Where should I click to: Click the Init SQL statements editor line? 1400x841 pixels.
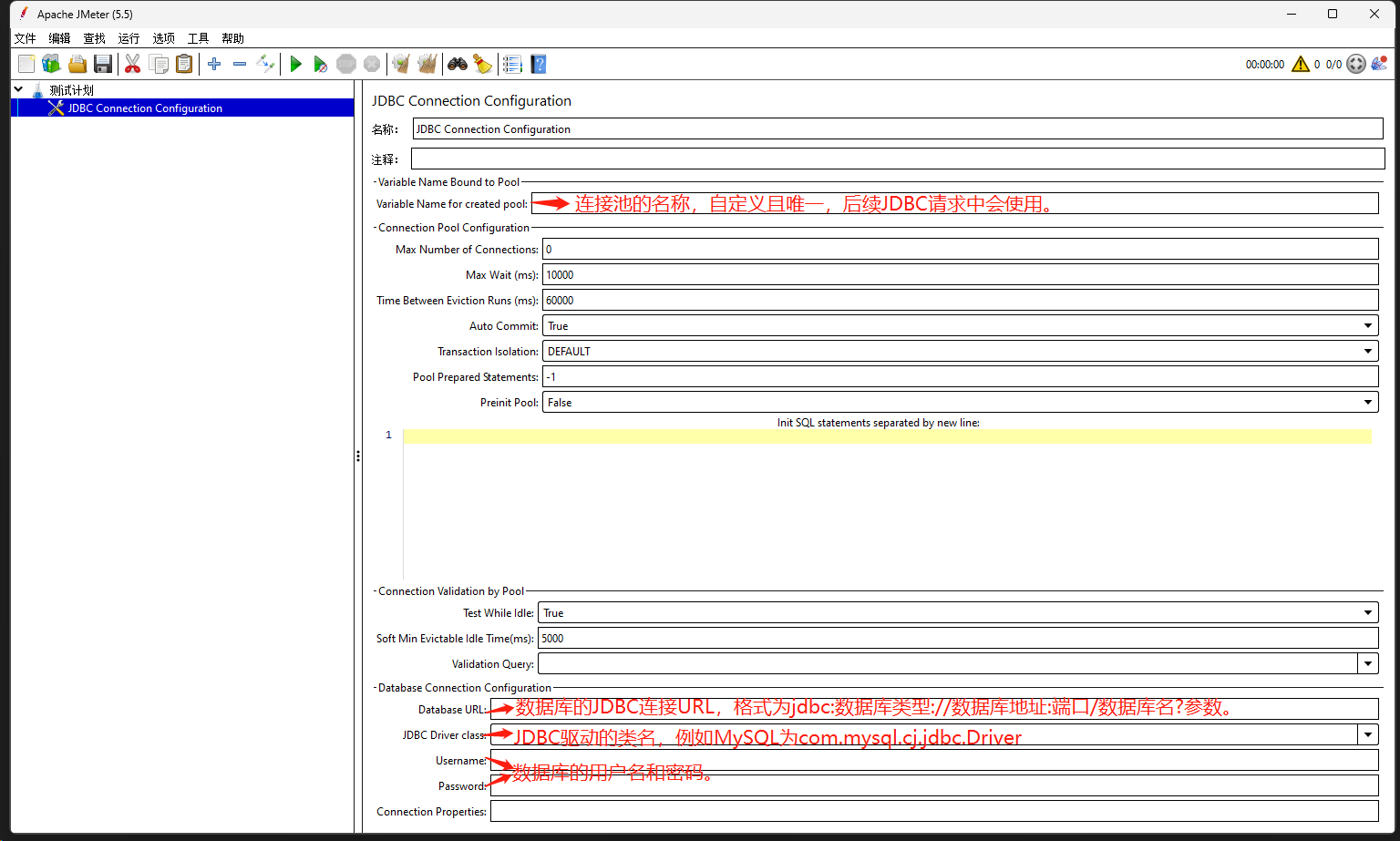point(887,436)
